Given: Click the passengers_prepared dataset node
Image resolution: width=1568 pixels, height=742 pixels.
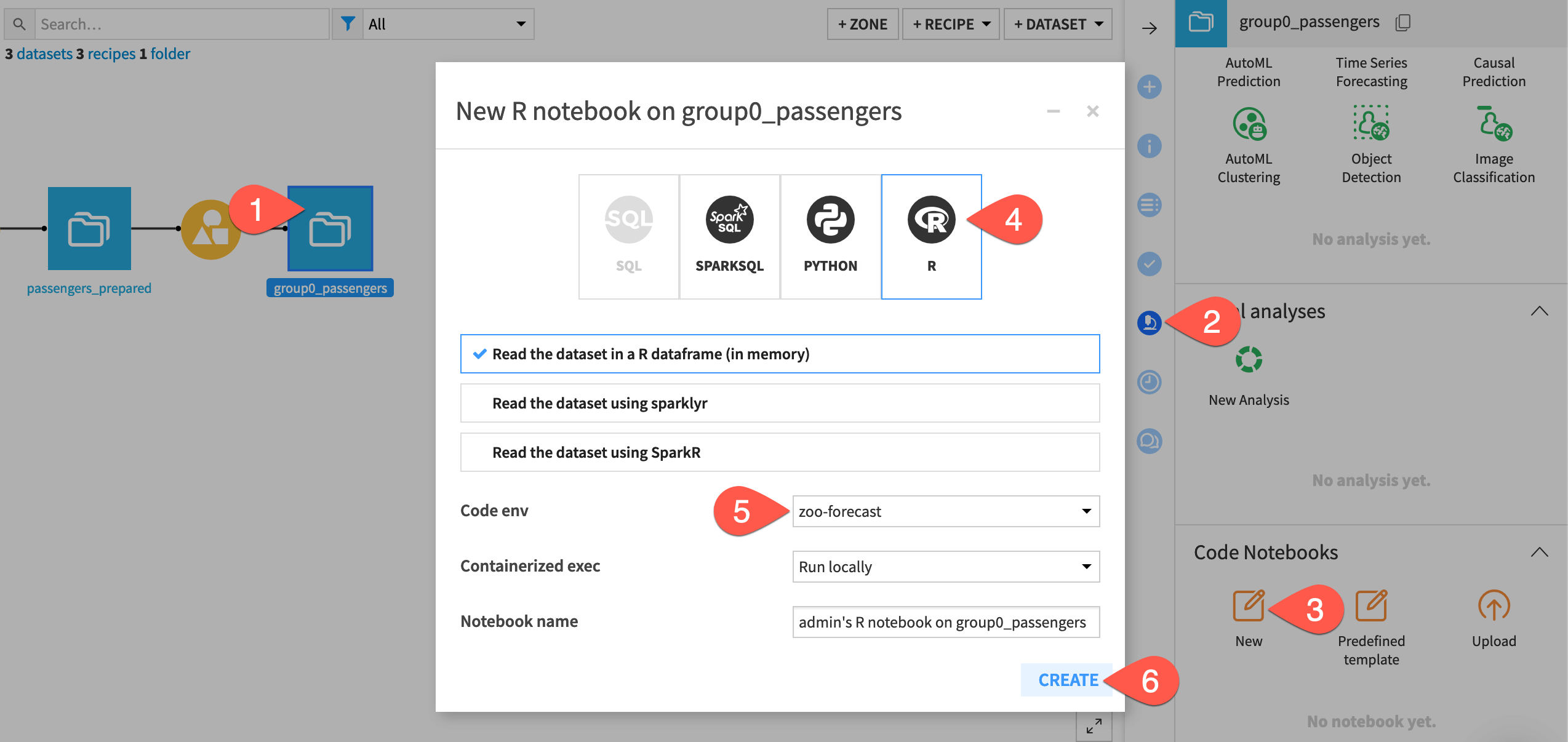Looking at the screenshot, I should (x=89, y=228).
